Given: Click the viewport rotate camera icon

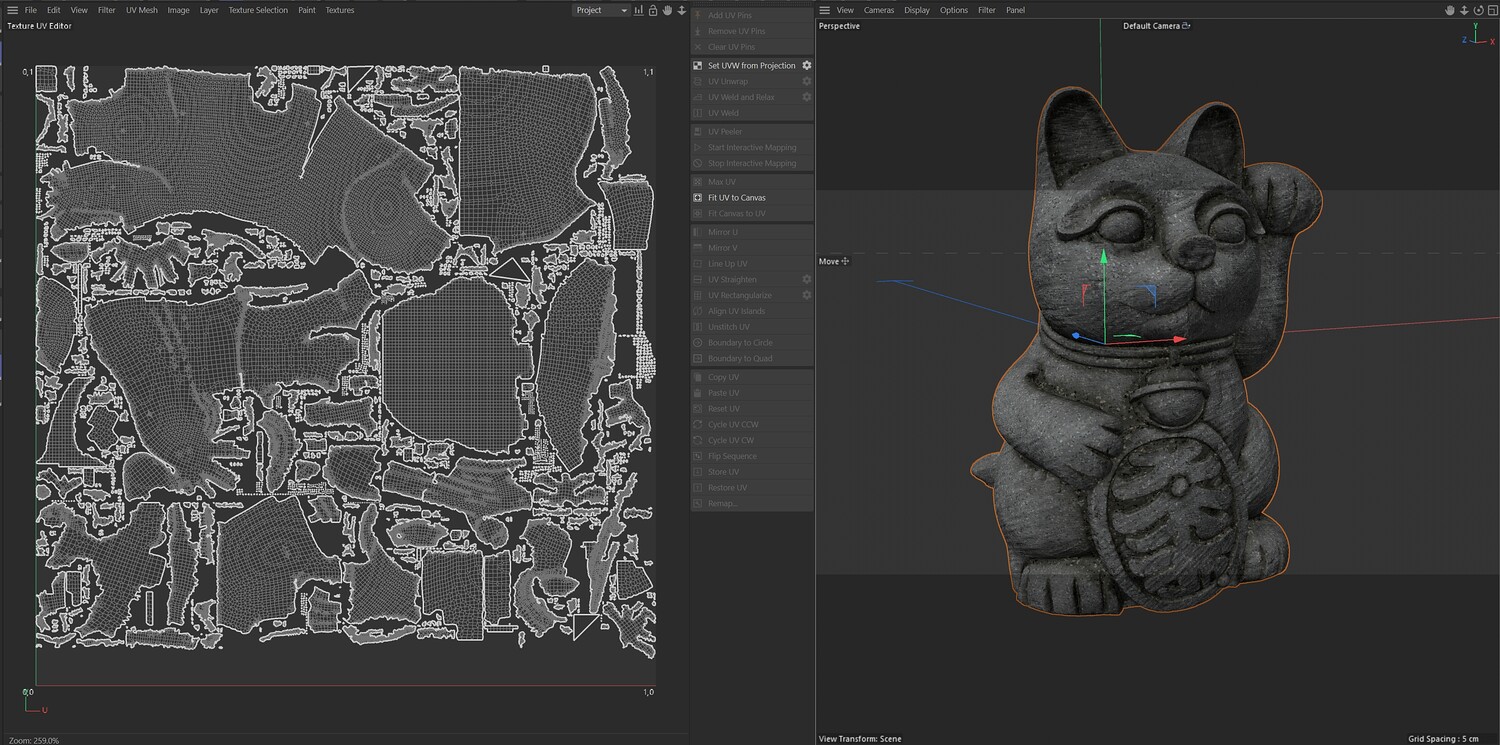Looking at the screenshot, I should pos(1476,10).
